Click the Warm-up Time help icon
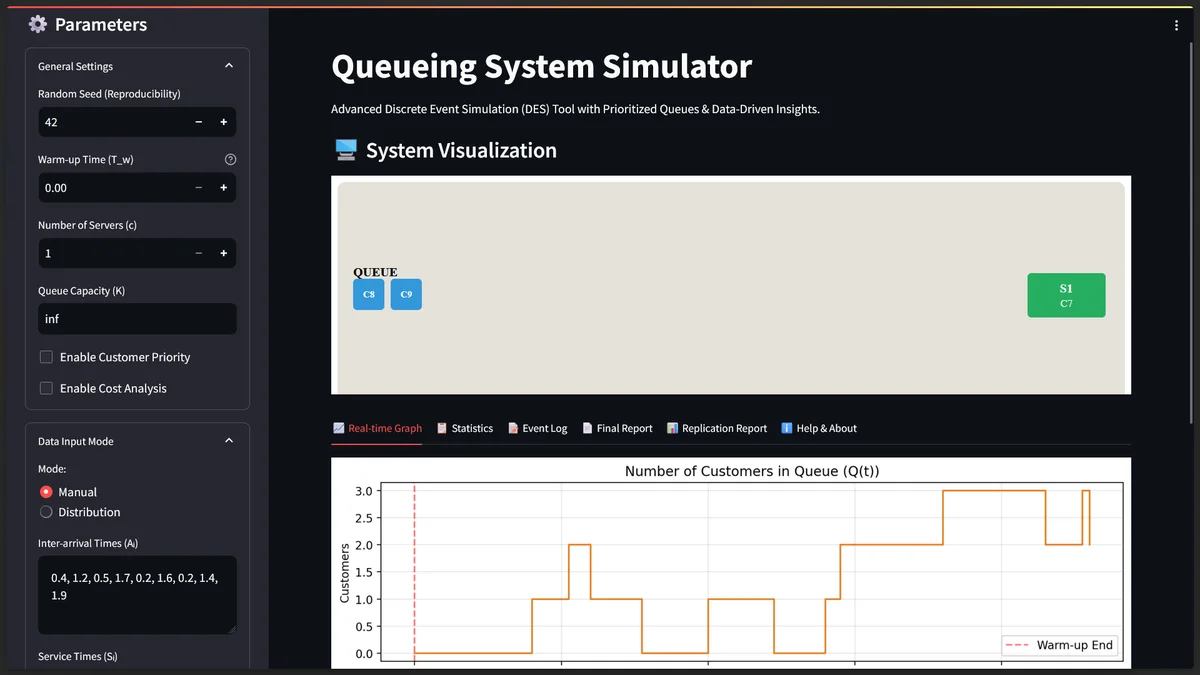 coord(230,160)
